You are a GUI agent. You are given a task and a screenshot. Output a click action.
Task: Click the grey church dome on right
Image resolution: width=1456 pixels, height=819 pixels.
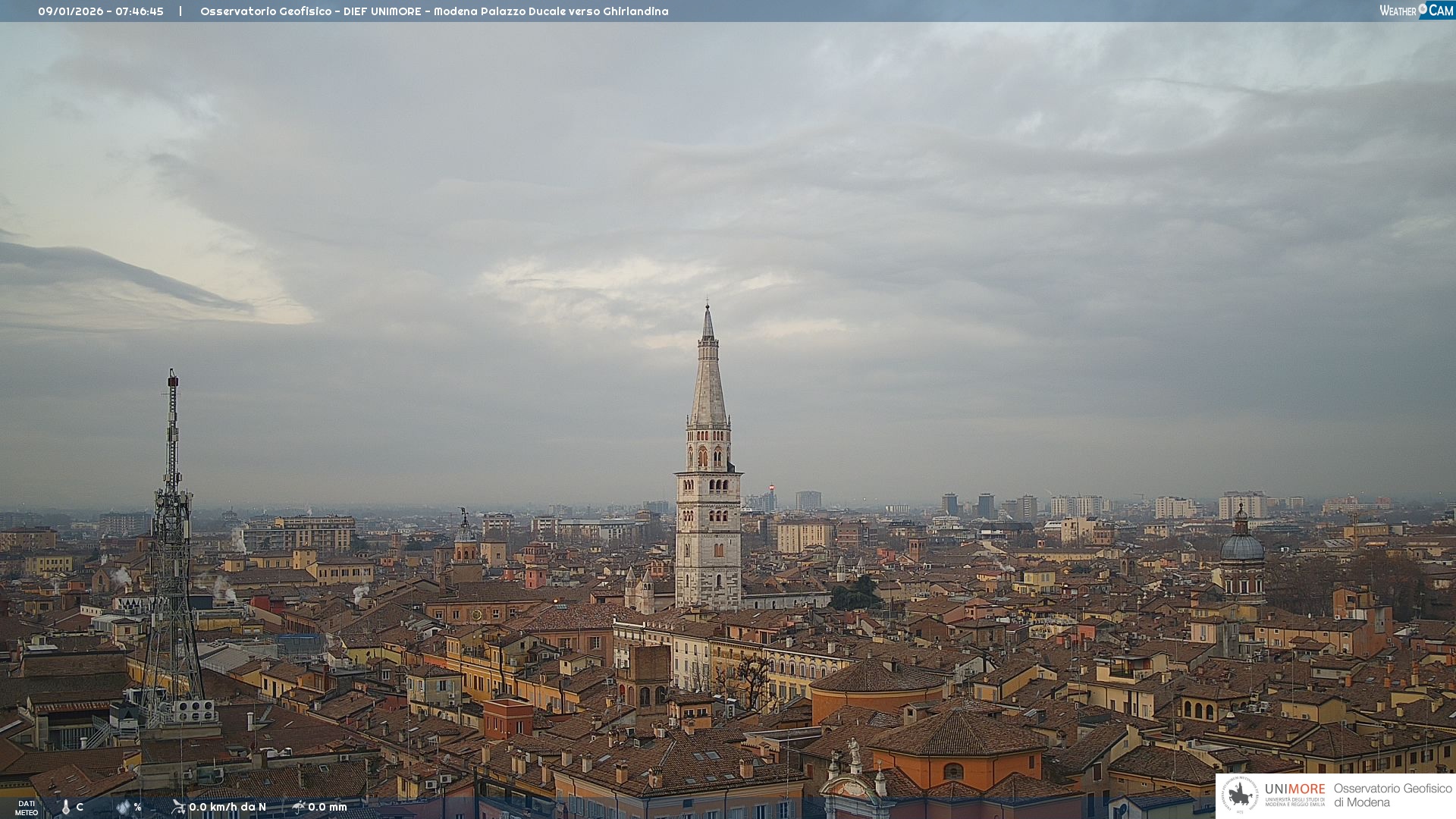(x=1241, y=546)
